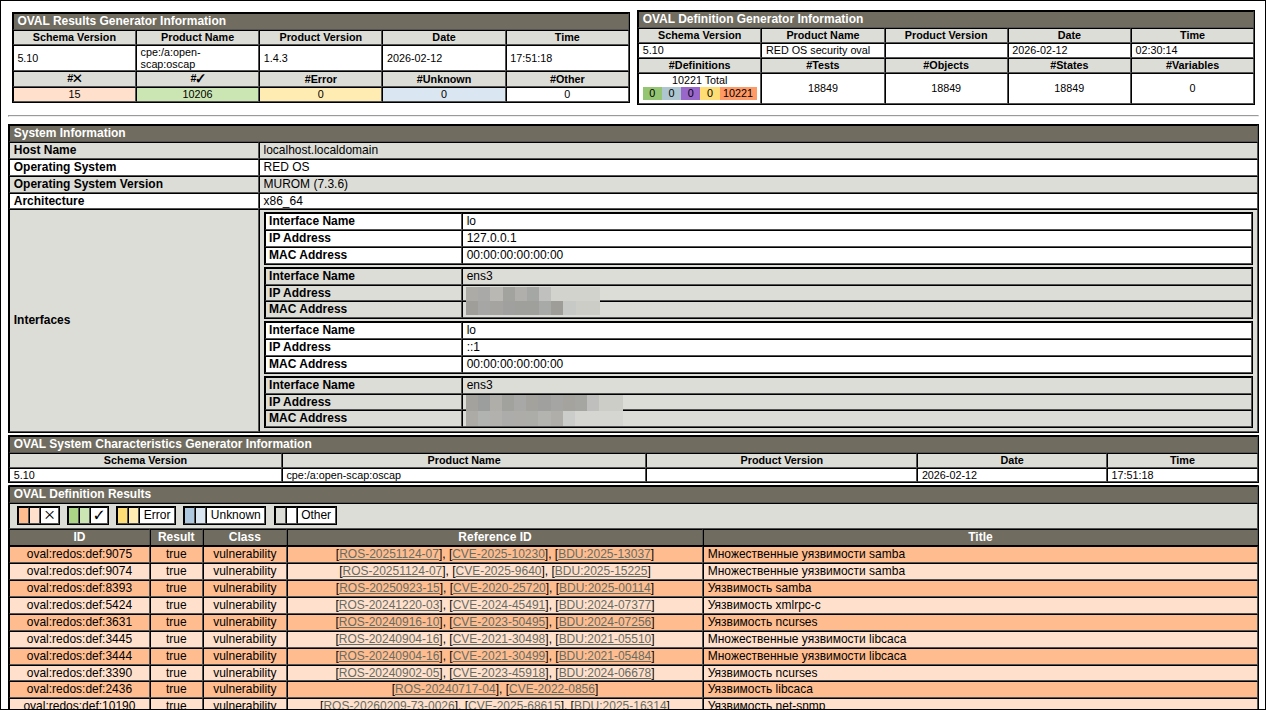
Task: Click the Title column header
Action: click(x=980, y=537)
